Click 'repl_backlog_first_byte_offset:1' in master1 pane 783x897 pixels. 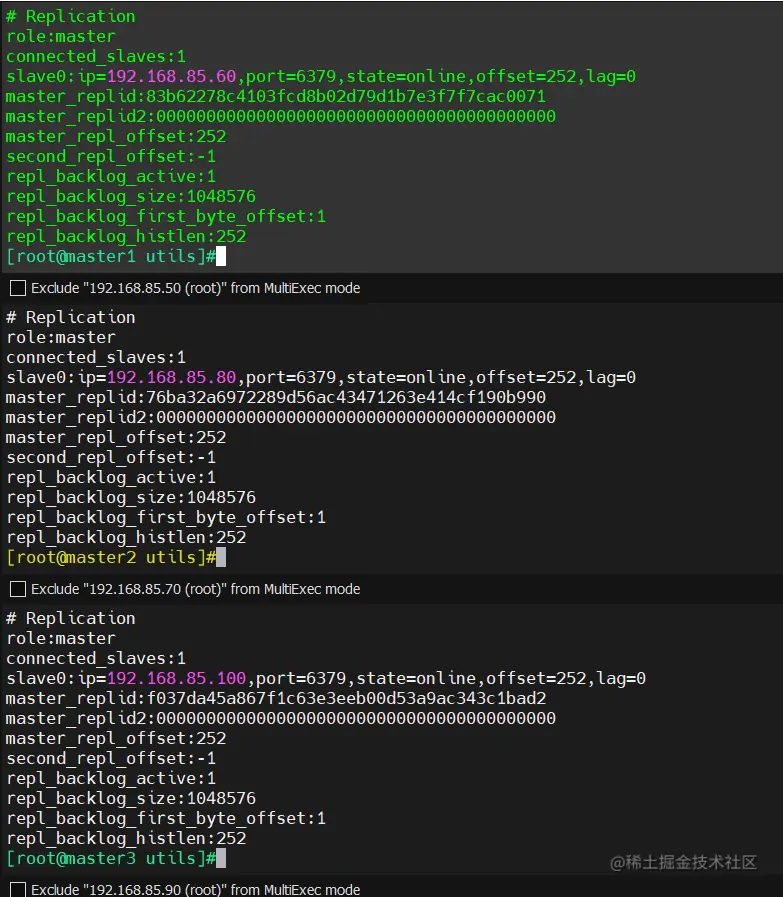166,216
